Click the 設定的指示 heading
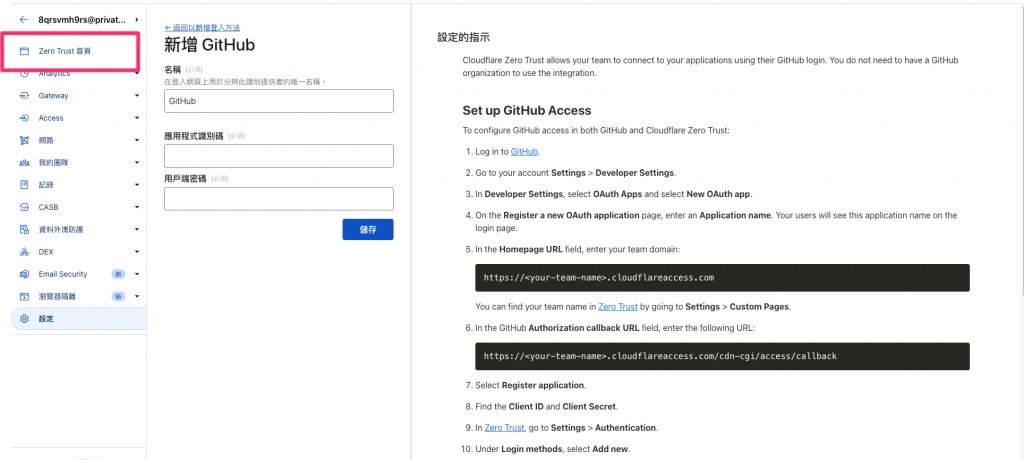The height and width of the screenshot is (460, 1024). (x=464, y=37)
